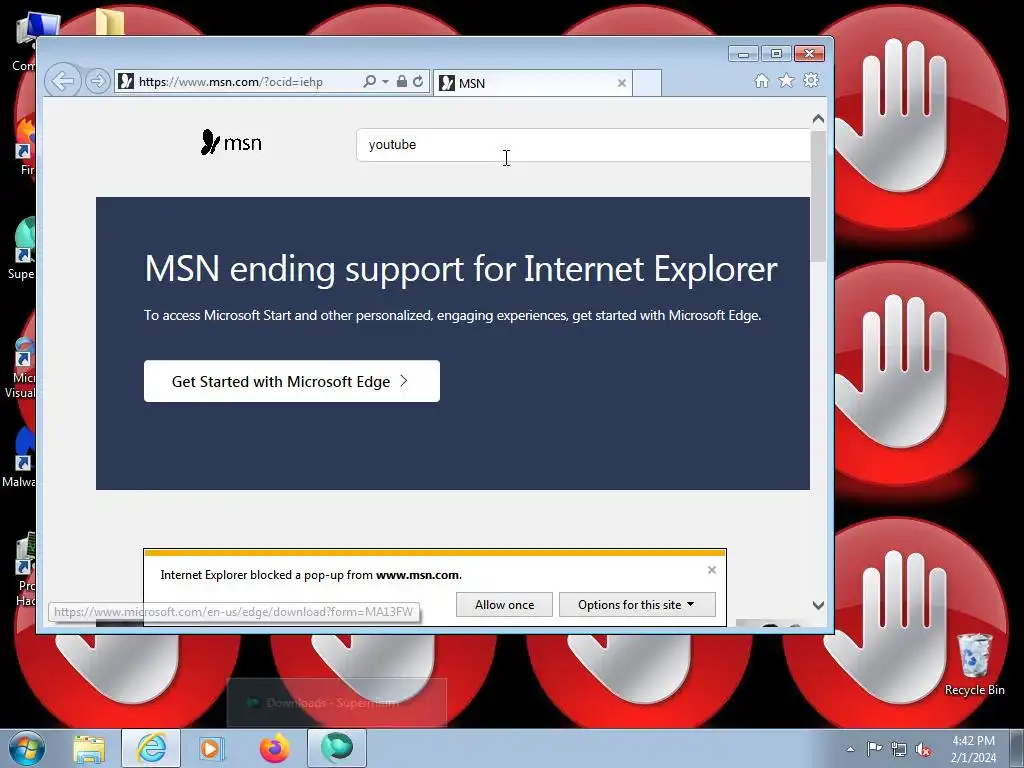Viewport: 1024px width, 768px height.
Task: Open the Windows Start menu
Action: click(x=27, y=748)
